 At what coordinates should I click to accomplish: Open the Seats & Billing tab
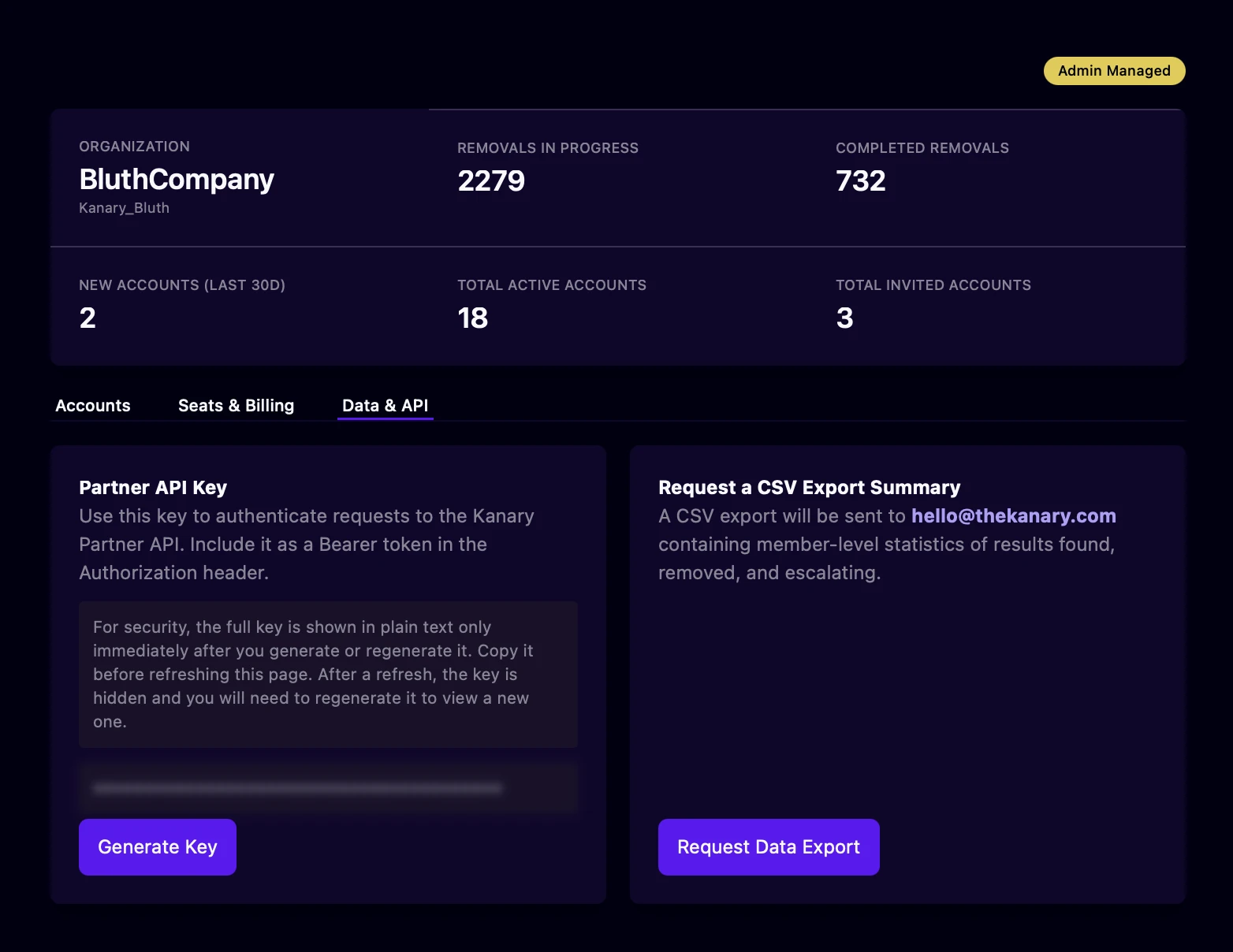236,405
